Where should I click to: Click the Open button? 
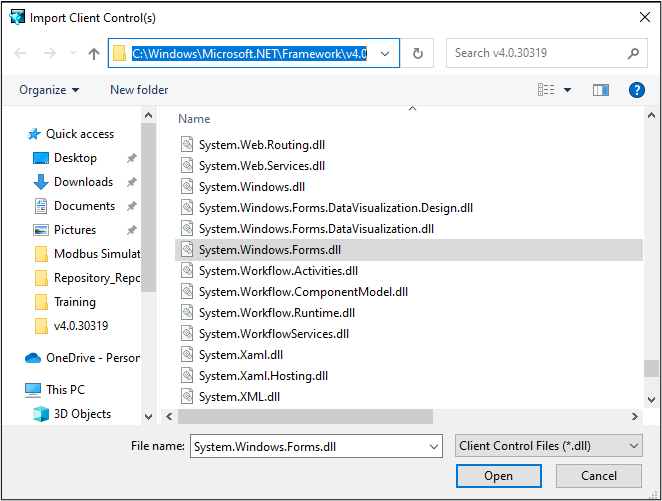[499, 477]
